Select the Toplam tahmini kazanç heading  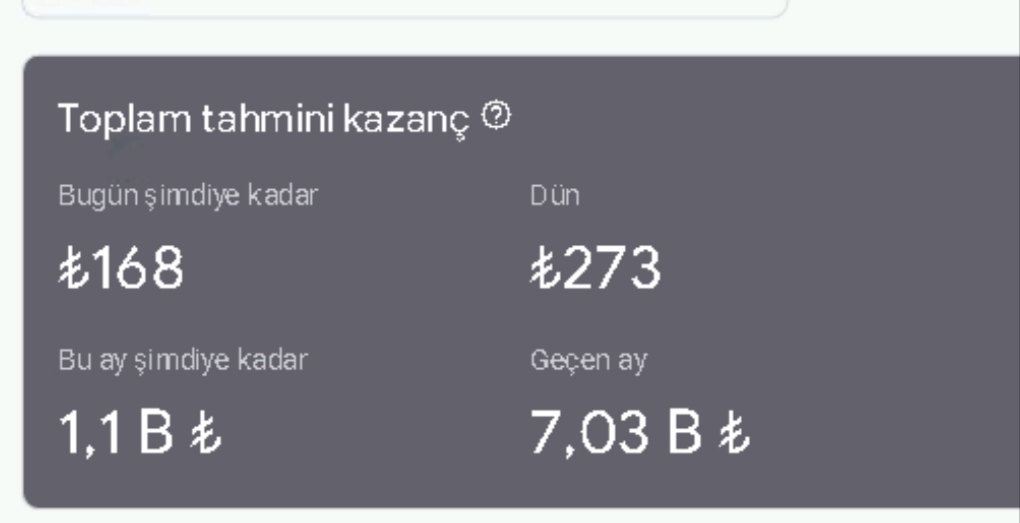263,120
